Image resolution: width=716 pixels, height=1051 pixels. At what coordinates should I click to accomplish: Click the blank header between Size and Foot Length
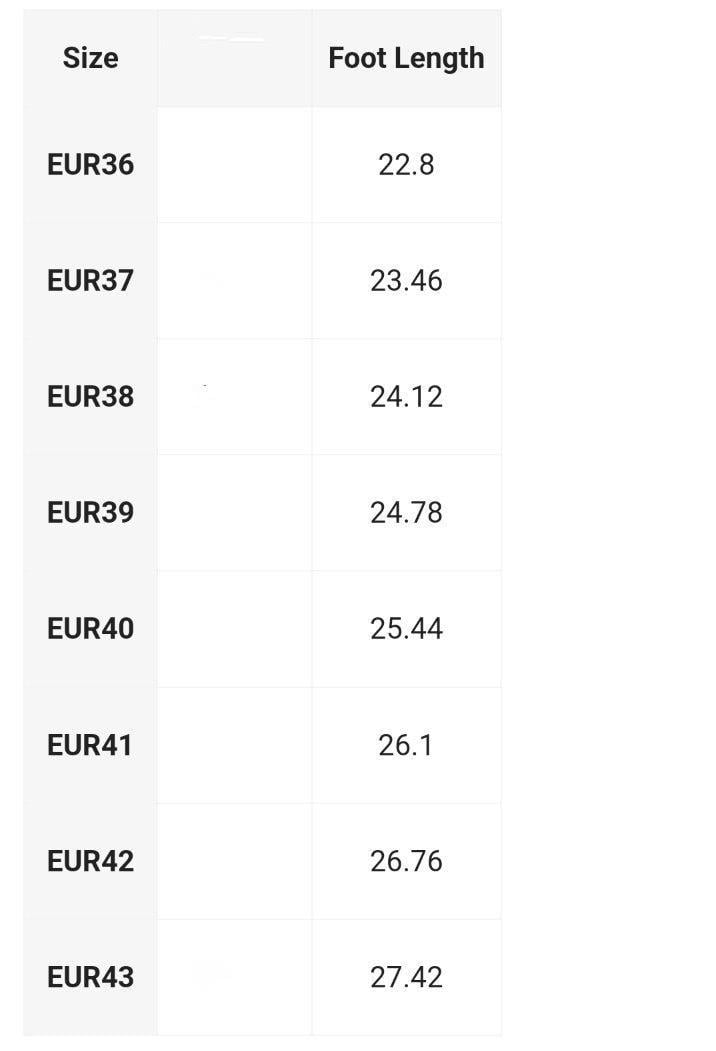point(234,58)
